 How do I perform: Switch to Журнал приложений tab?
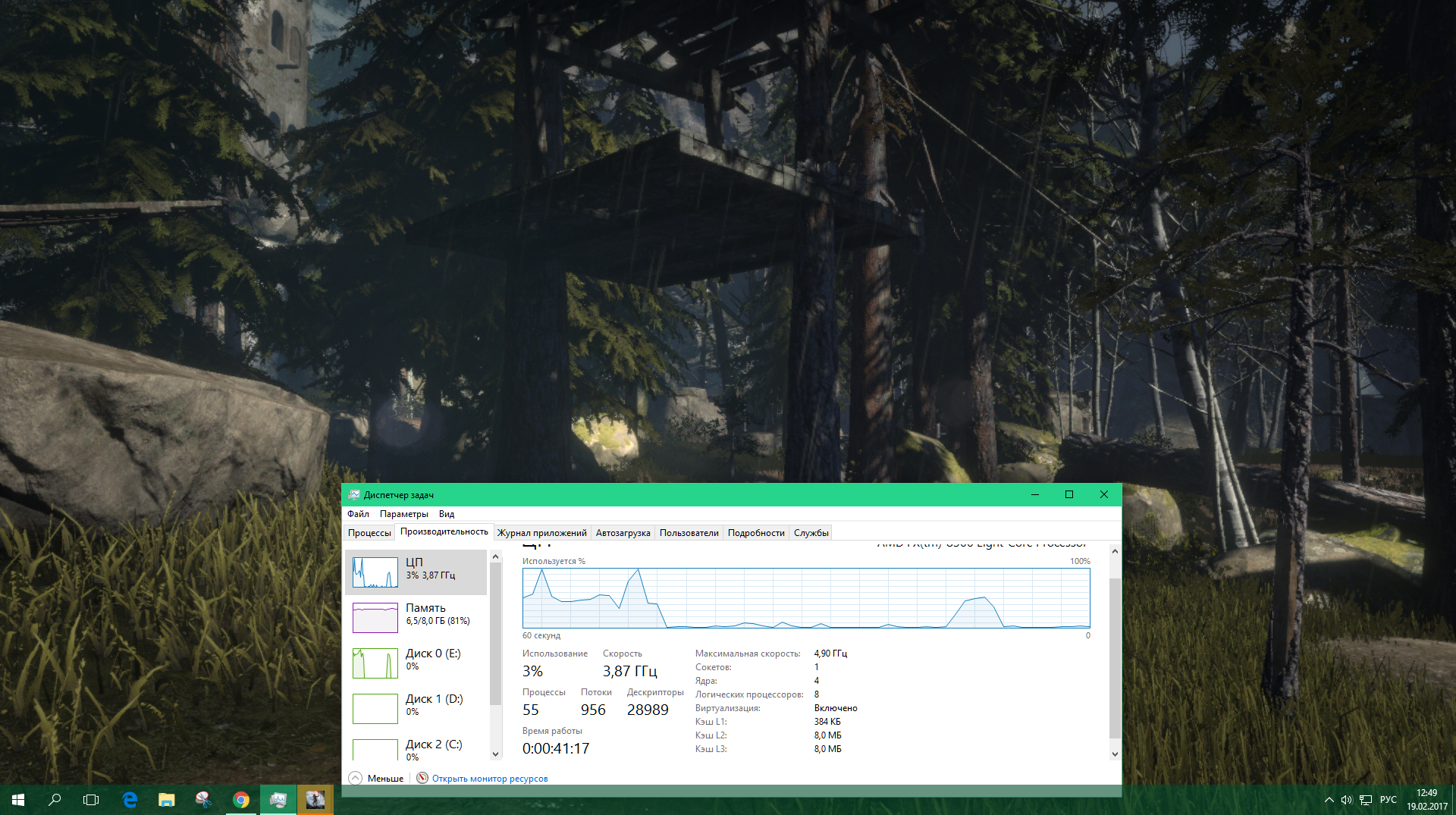[x=542, y=533]
